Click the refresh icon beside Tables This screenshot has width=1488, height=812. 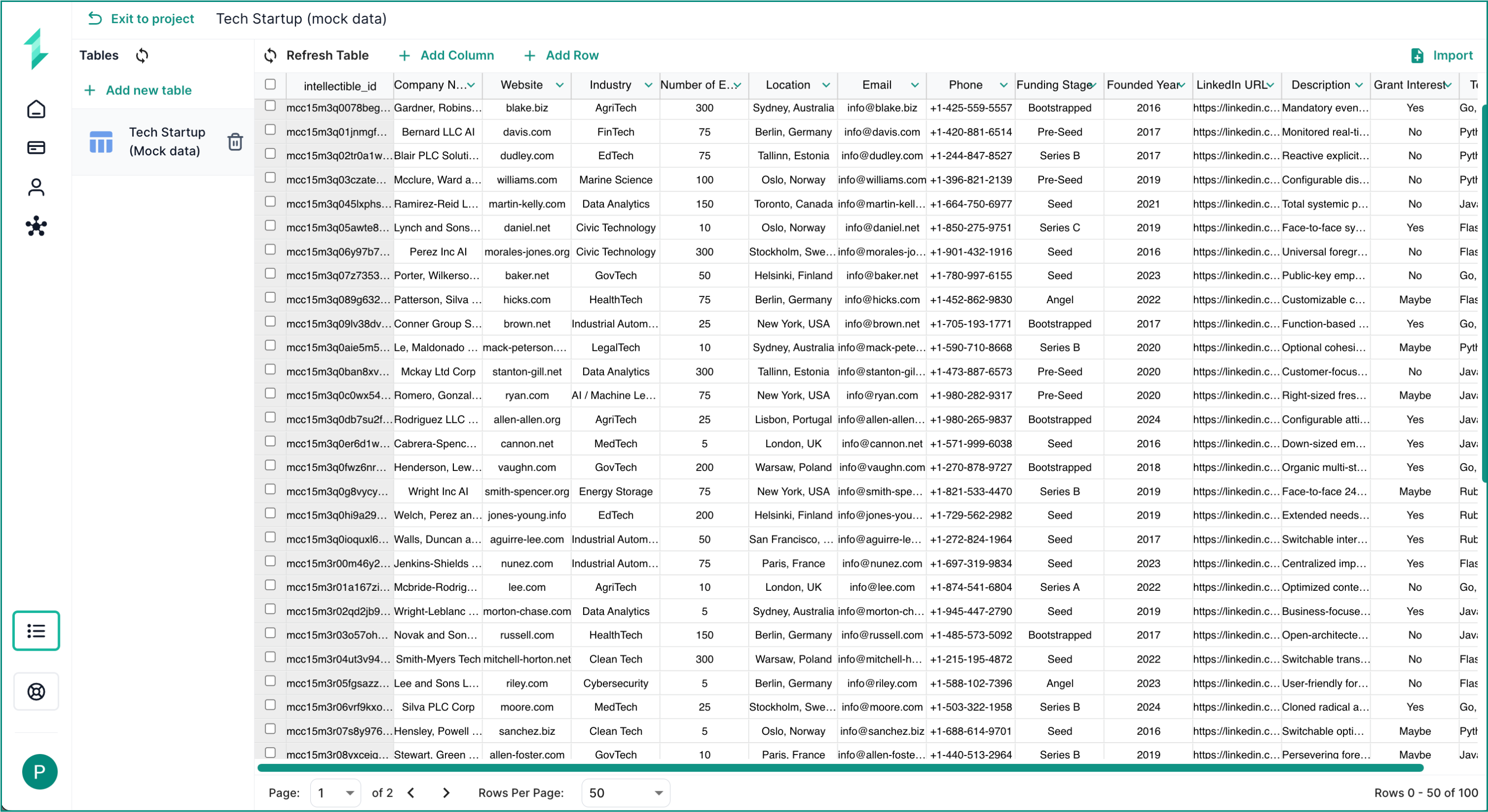(142, 56)
